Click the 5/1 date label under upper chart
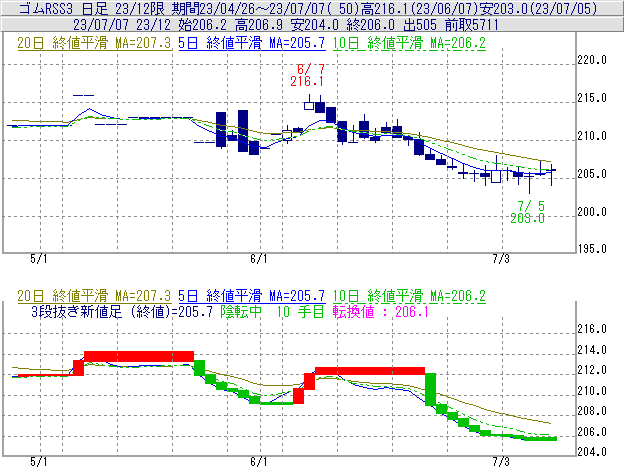The height and width of the screenshot is (475, 624). tap(39, 259)
